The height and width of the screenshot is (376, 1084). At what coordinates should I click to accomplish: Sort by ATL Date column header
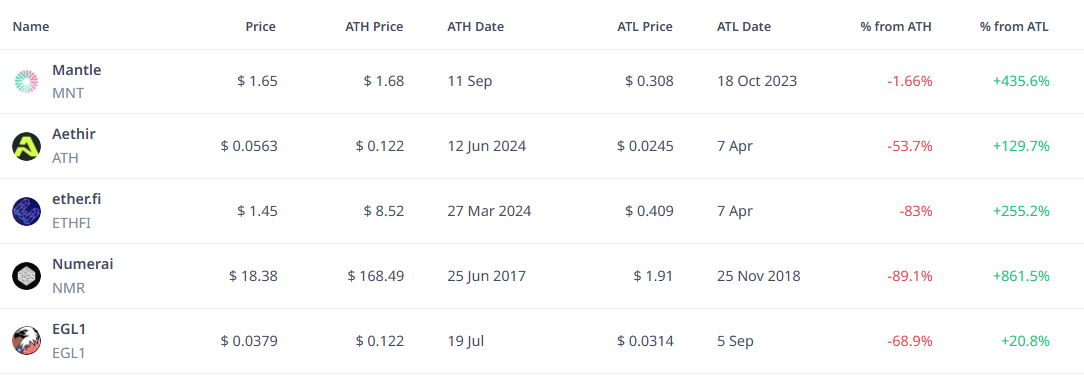[x=744, y=27]
